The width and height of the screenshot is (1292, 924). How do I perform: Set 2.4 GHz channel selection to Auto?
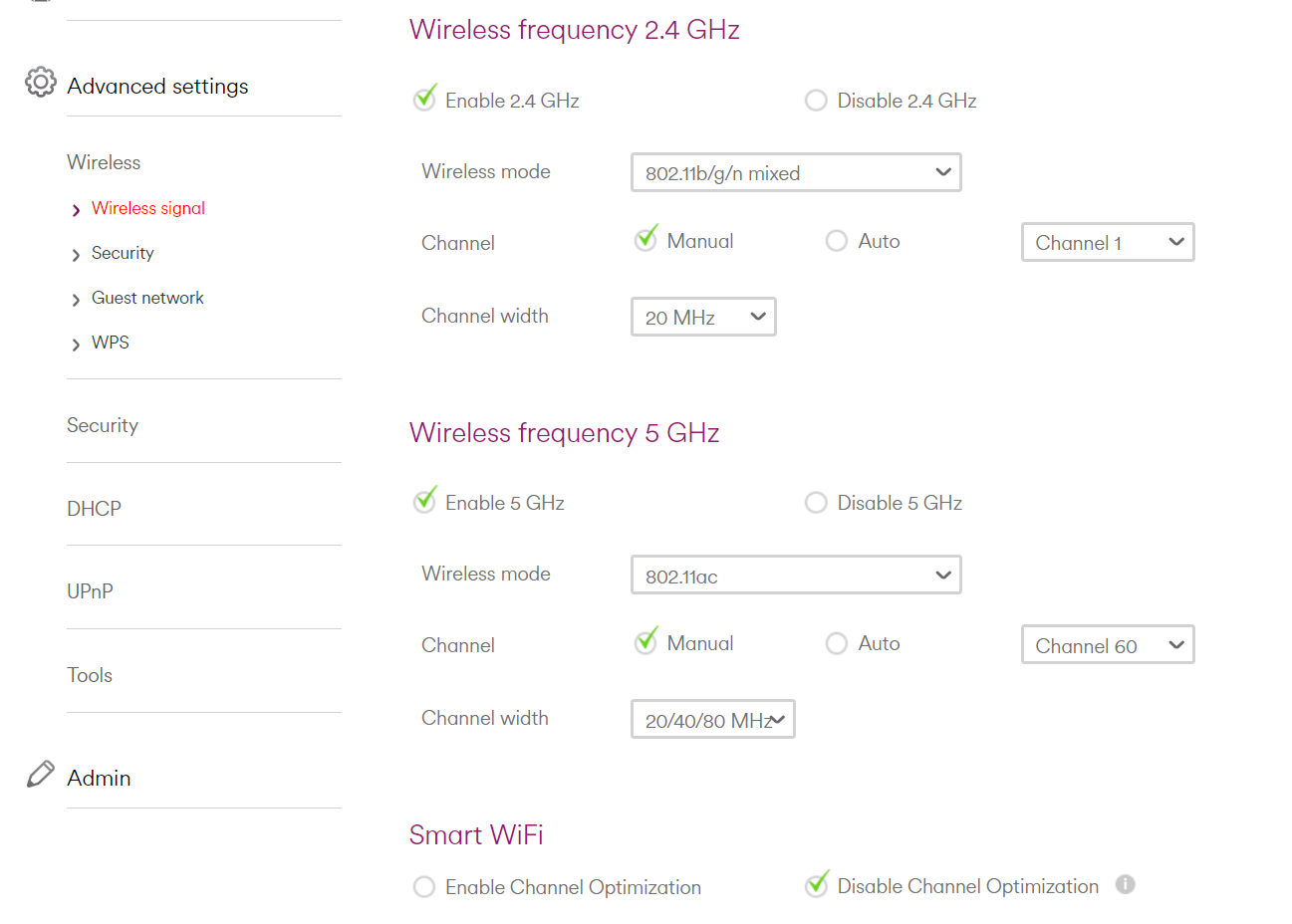[x=836, y=240]
